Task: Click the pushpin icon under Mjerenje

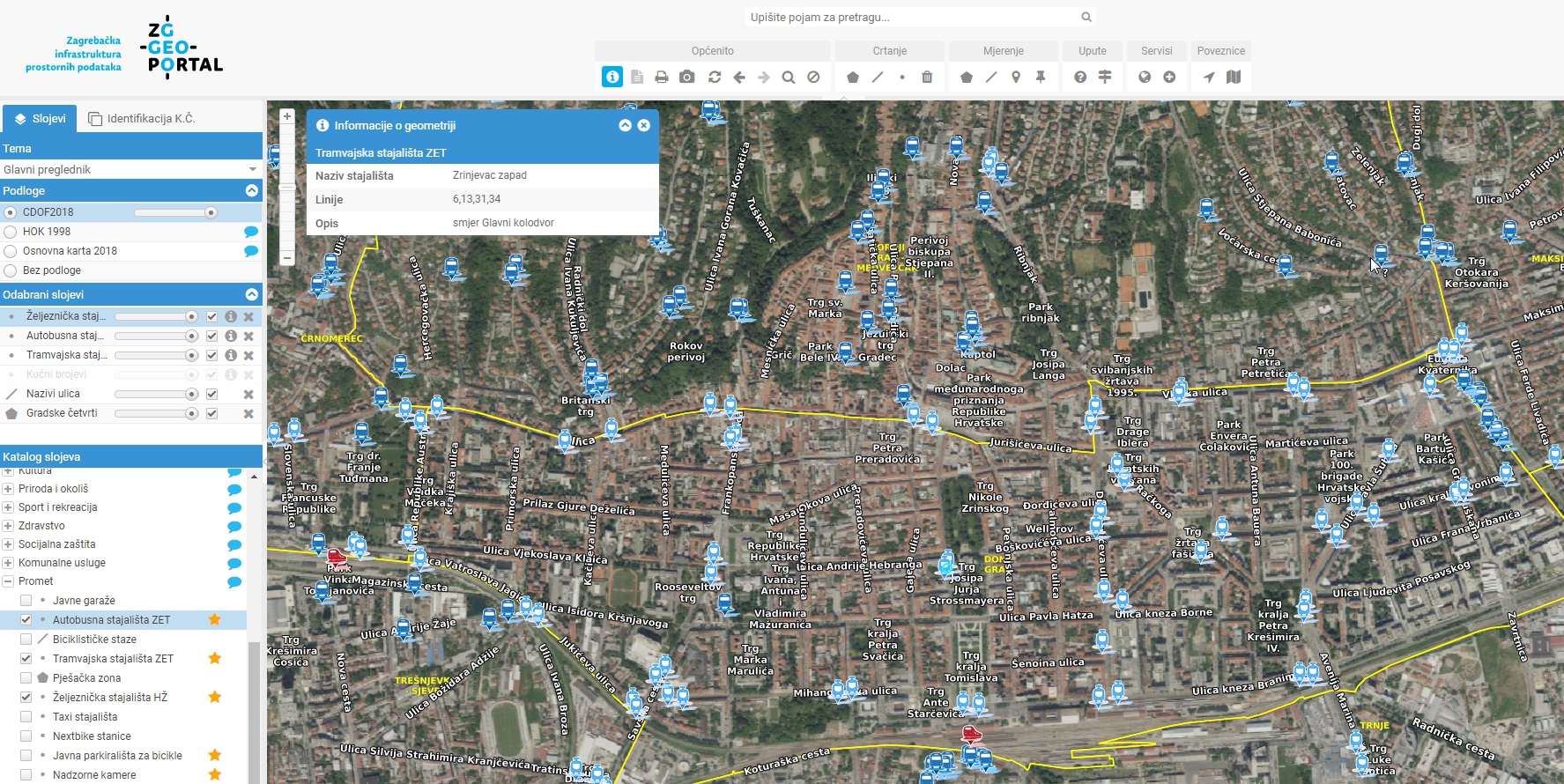Action: click(x=1041, y=78)
